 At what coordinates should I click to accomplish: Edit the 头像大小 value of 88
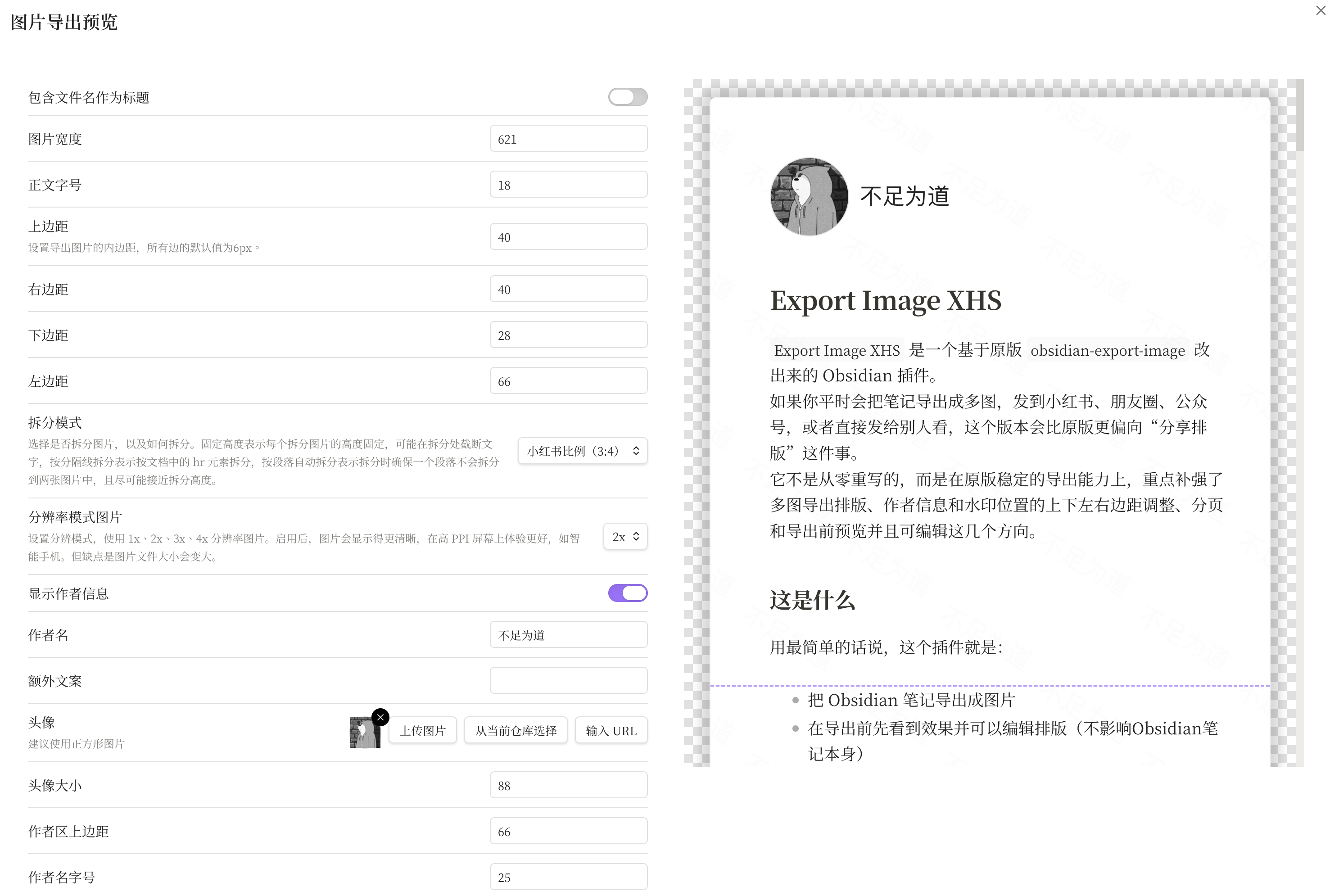point(568,785)
